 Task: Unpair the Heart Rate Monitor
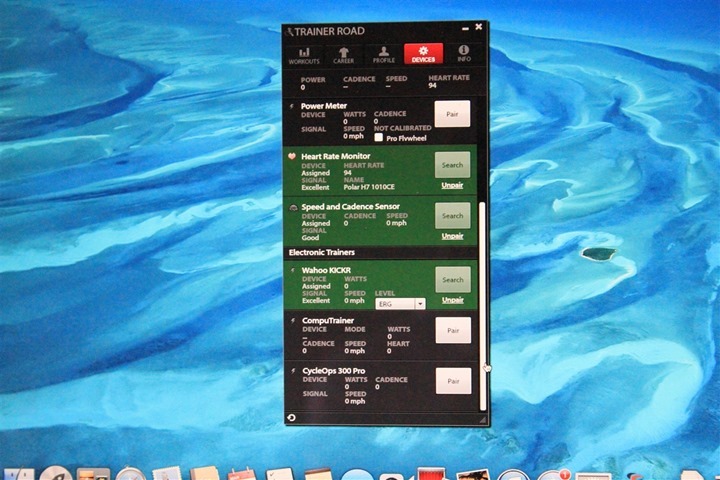452,185
